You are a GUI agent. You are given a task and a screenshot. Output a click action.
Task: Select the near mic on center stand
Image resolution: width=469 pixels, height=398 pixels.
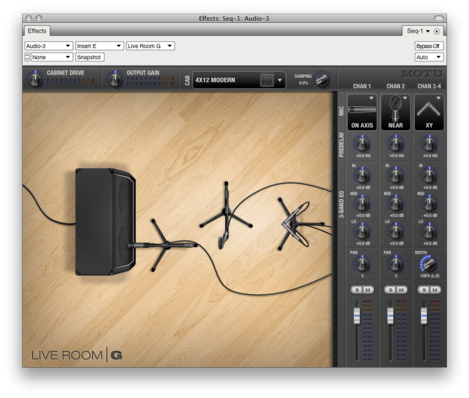[226, 215]
